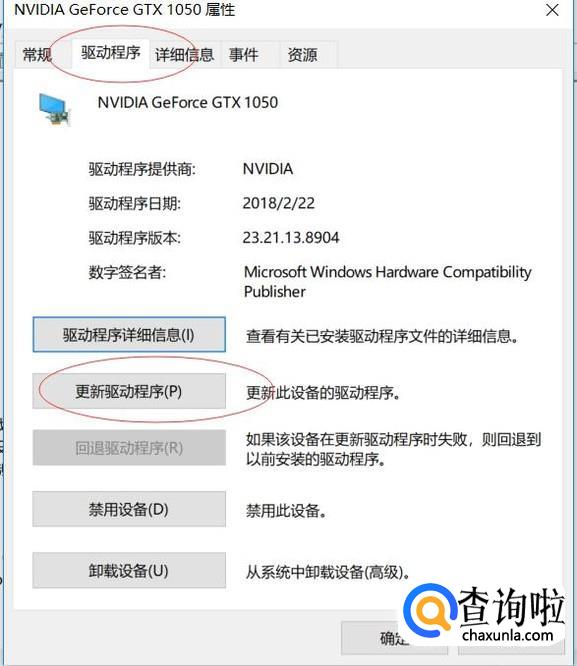Close the GTX 1050 properties dialog
This screenshot has height=666, width=577.
pos(552,10)
